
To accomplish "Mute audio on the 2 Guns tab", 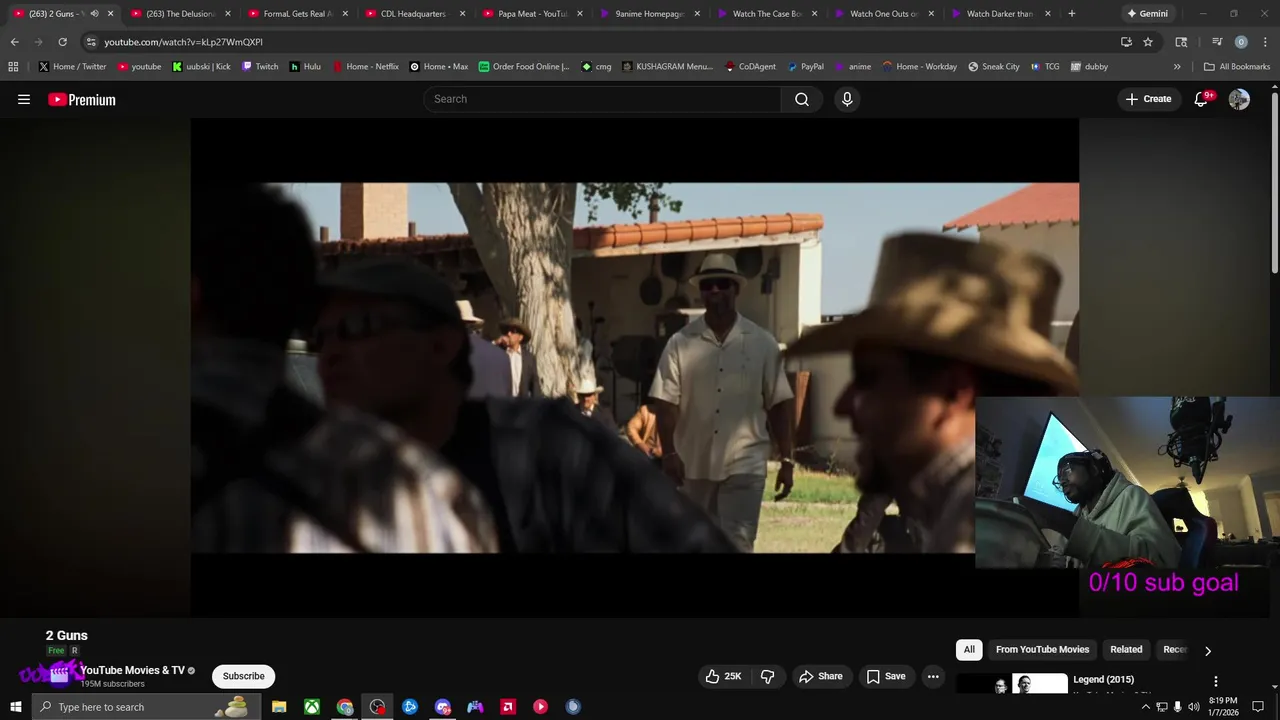I will (x=94, y=14).
